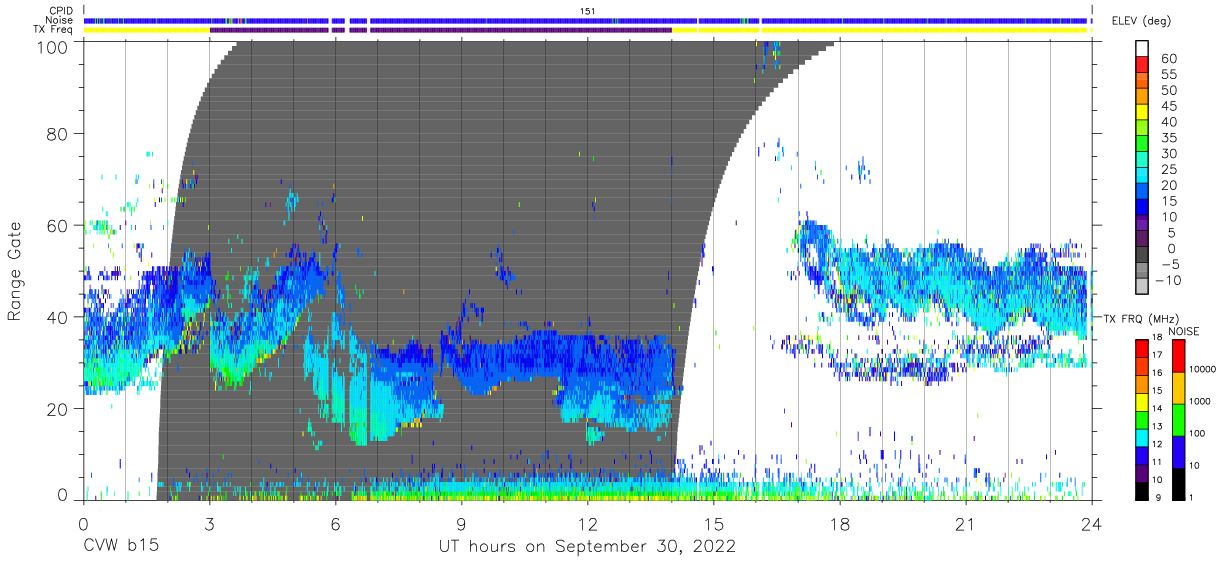The width and height of the screenshot is (1228, 567).
Task: Click the 35 label on ELEV scale
Action: 1169,138
